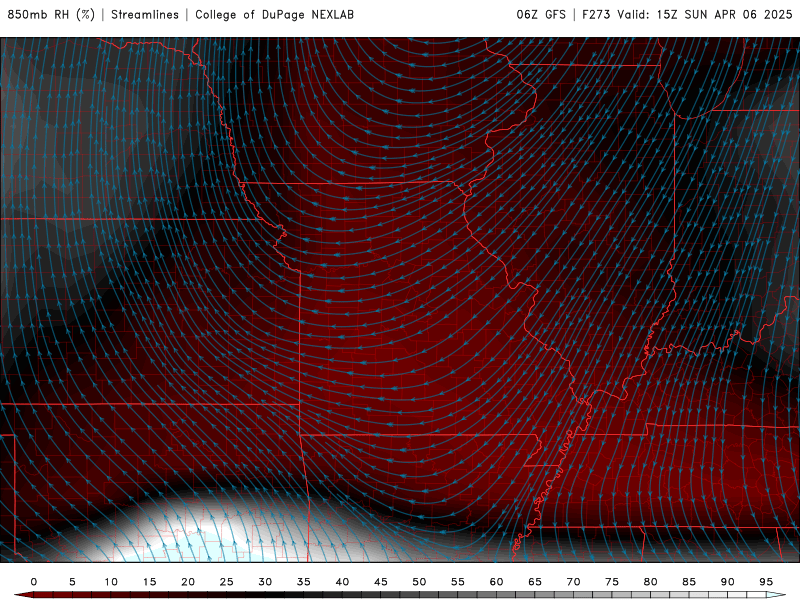
Task: Click the colorbar label "80"
Action: coord(651,582)
